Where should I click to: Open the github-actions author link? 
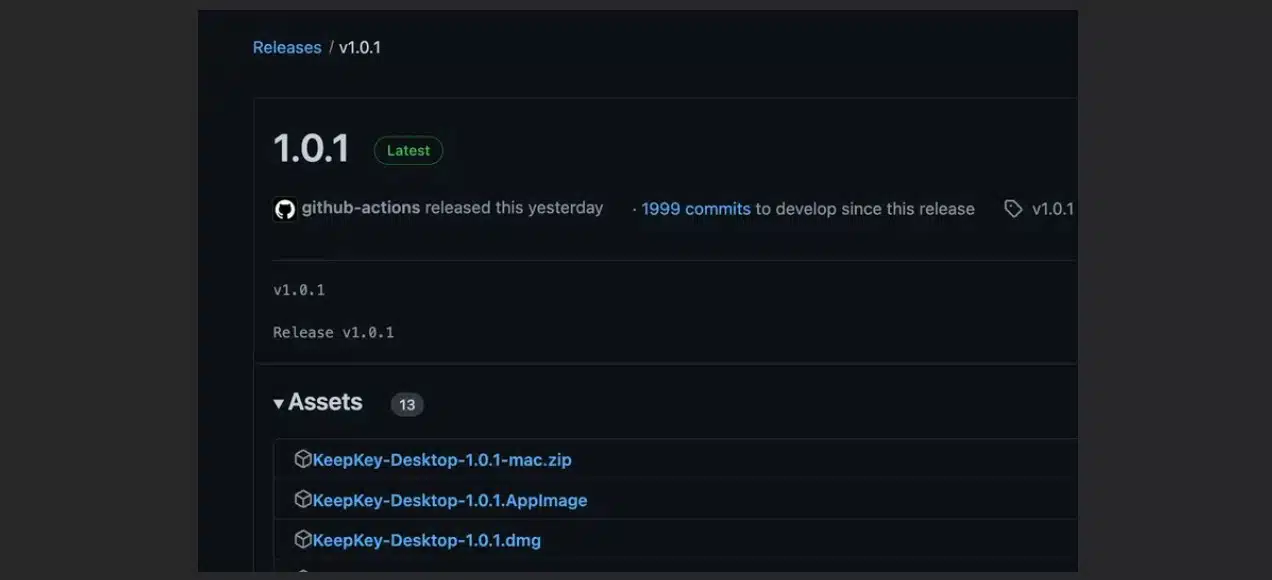click(360, 208)
